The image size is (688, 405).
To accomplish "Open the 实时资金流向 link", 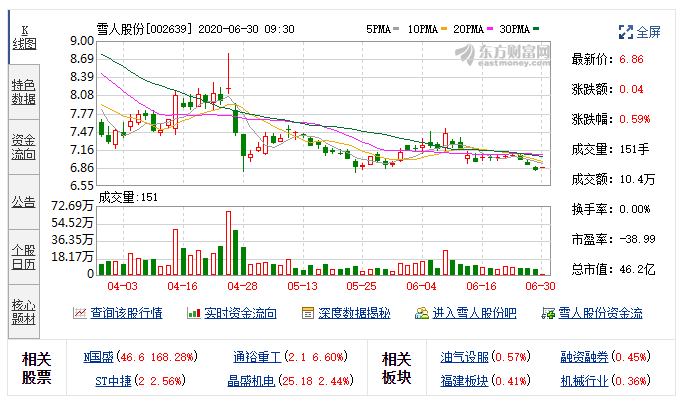I will (240, 313).
